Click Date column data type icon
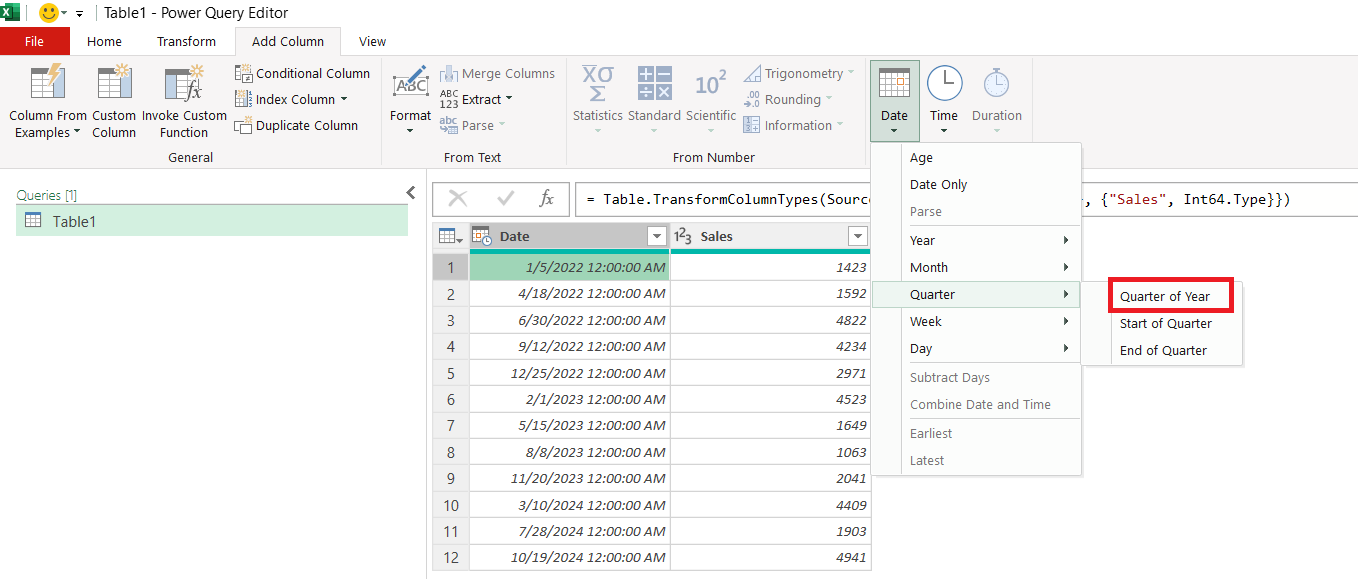The width and height of the screenshot is (1358, 579). tap(482, 236)
